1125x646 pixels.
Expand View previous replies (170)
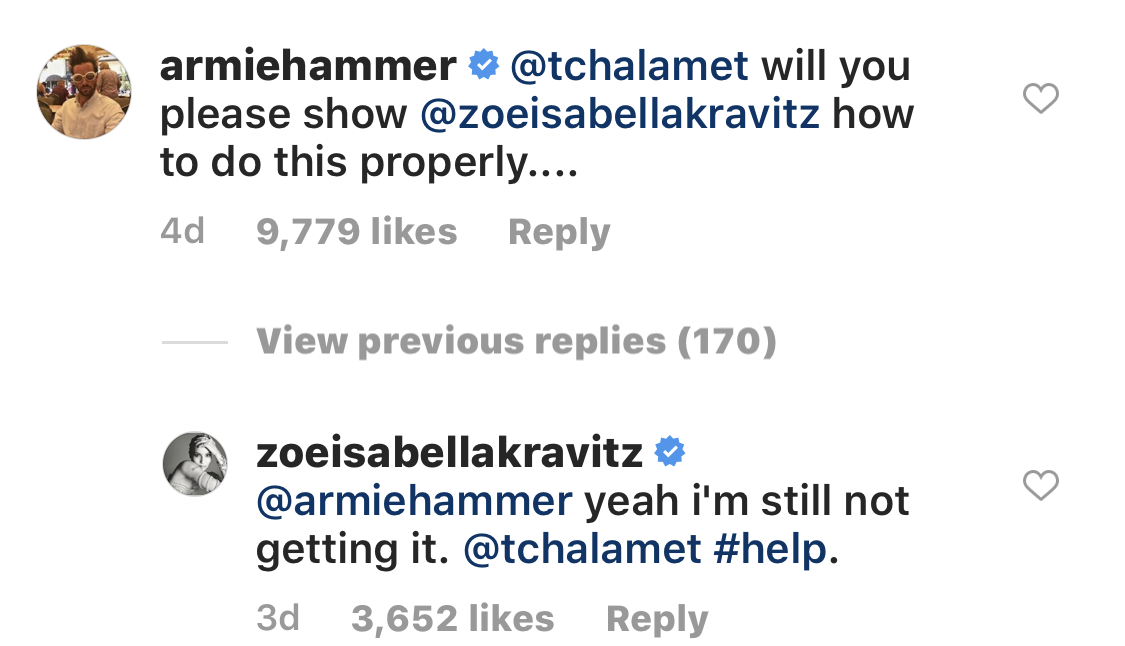516,342
